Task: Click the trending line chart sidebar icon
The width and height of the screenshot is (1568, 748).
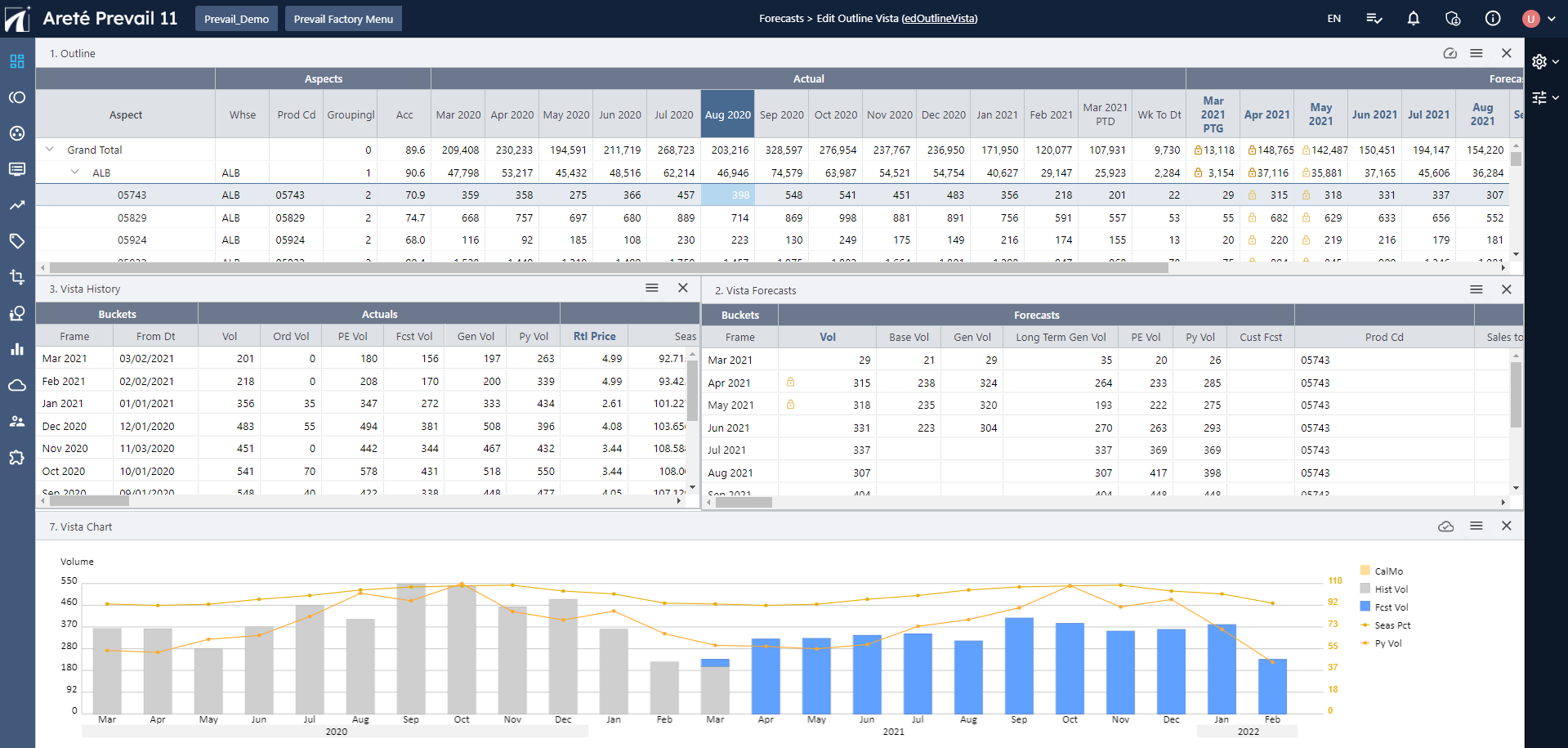Action: (17, 205)
